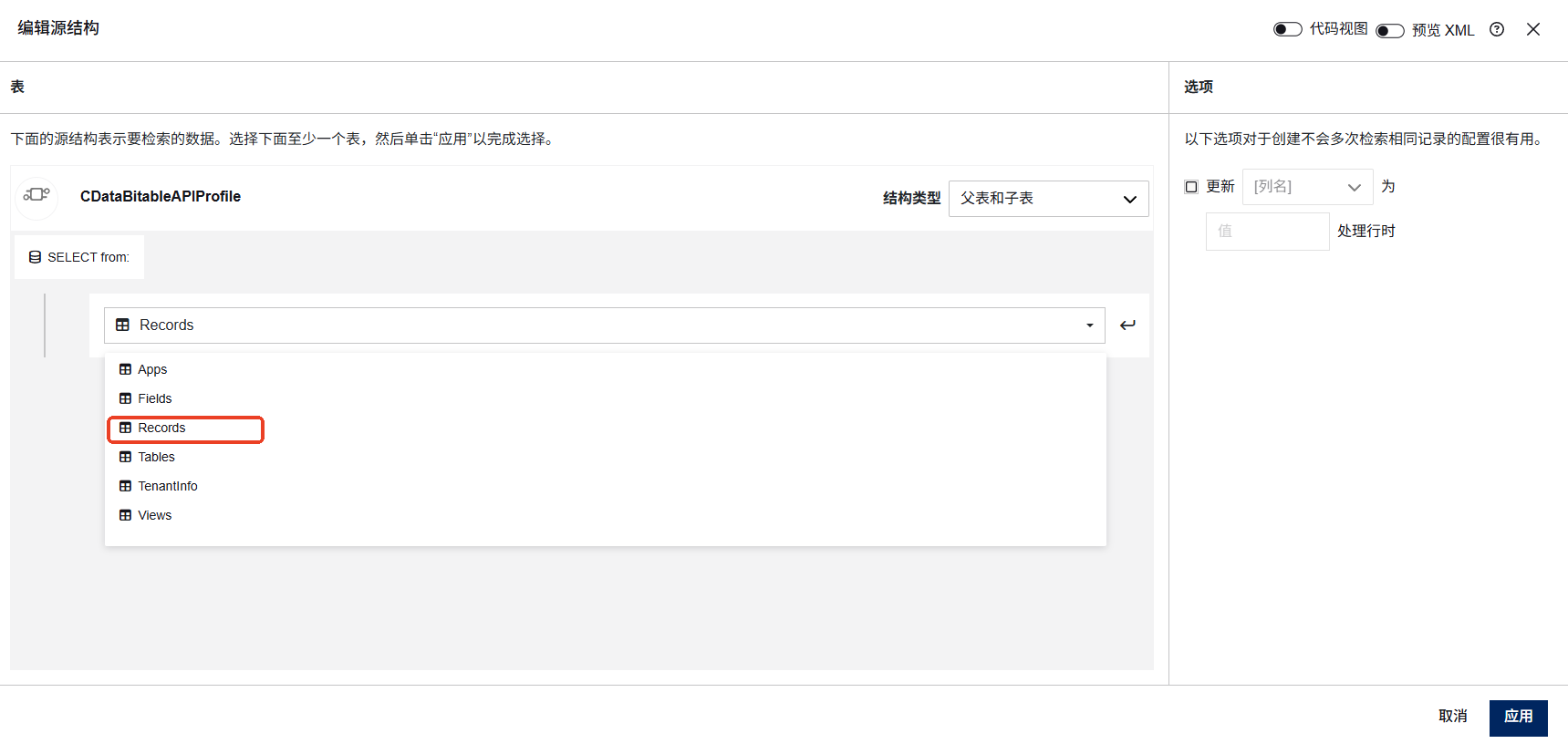Enable the 更新 checkbox

tap(1190, 187)
